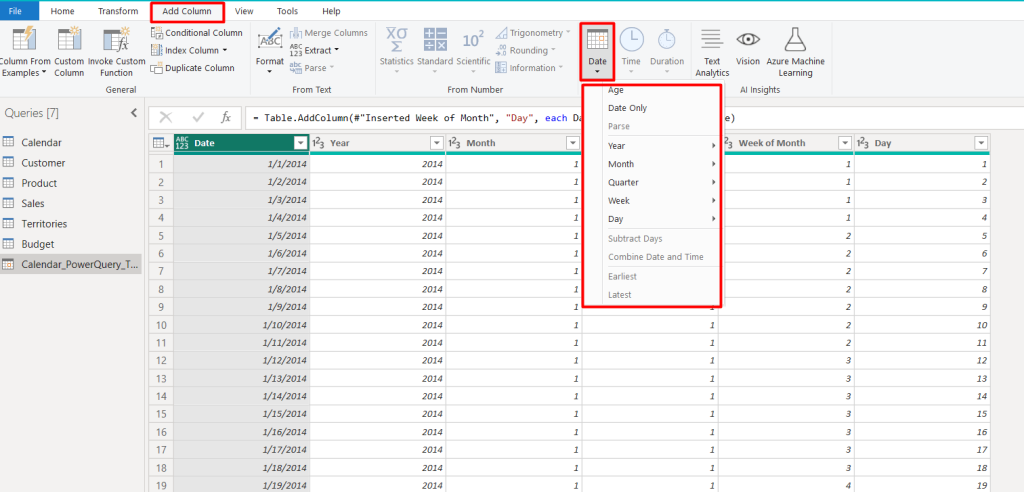The width and height of the screenshot is (1024, 492).
Task: Select row number 19 header
Action: tap(161, 485)
